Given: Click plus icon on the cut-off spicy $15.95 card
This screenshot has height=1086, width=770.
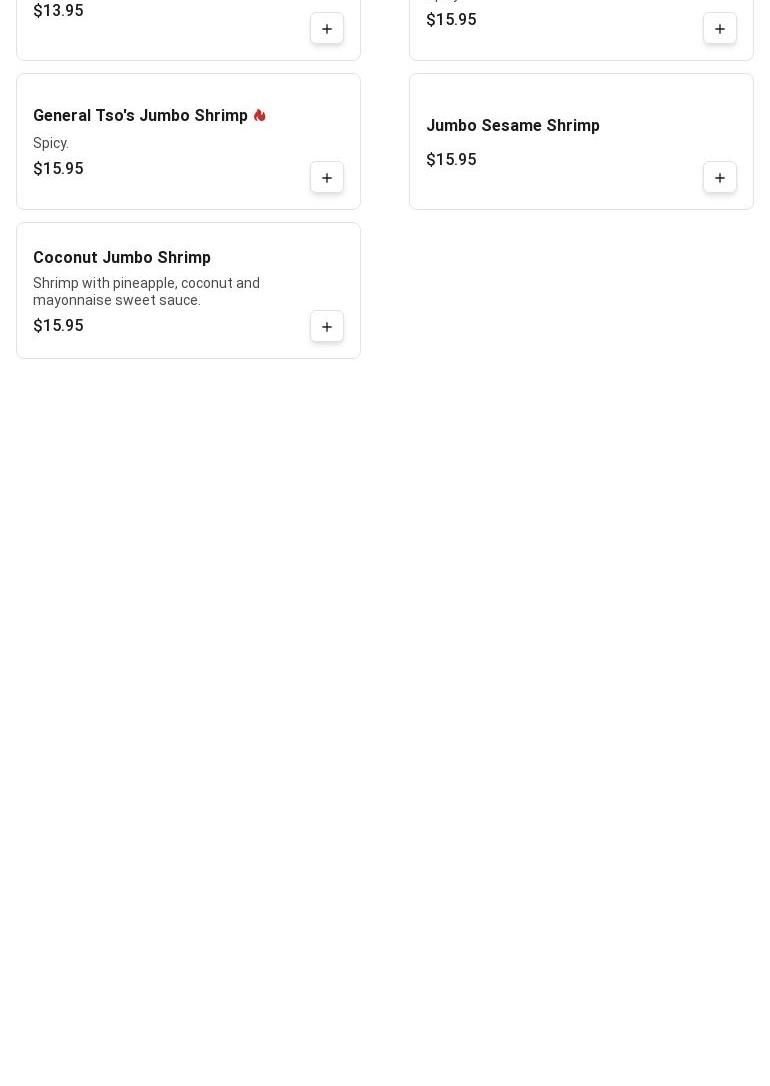Looking at the screenshot, I should tap(719, 29).
